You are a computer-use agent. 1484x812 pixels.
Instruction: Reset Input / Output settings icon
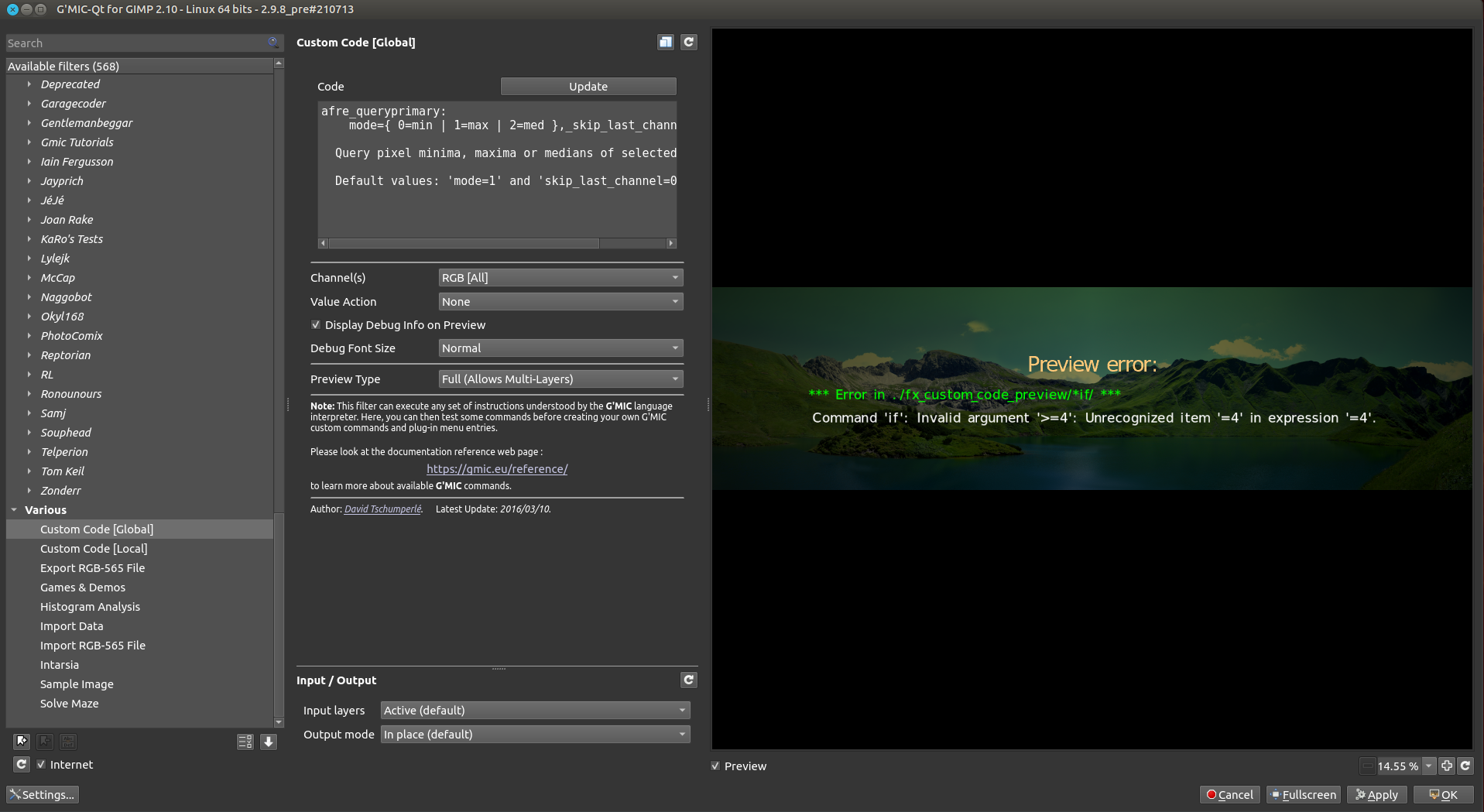(689, 680)
